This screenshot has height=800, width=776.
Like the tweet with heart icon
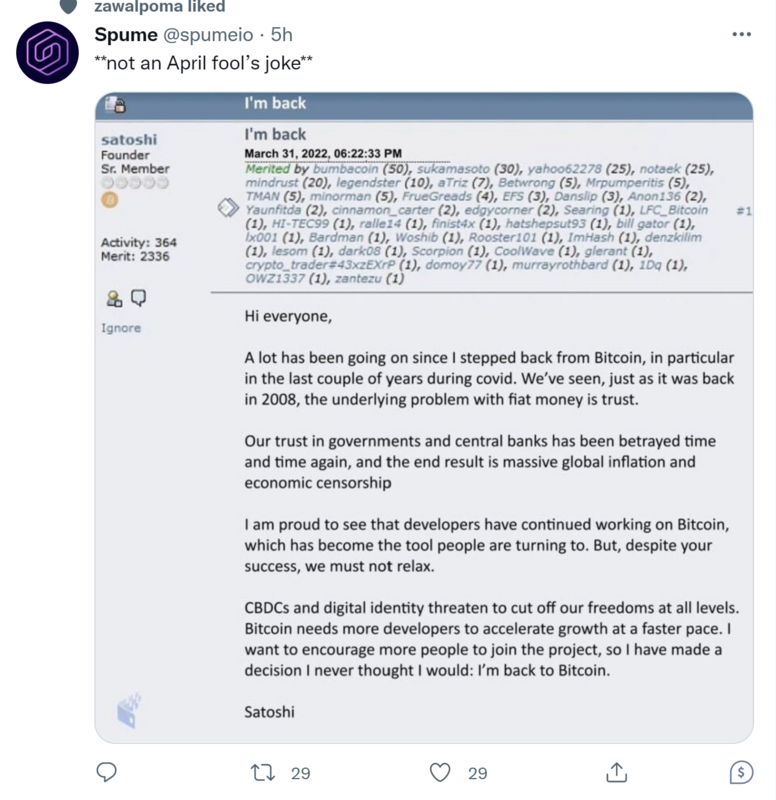tap(440, 772)
